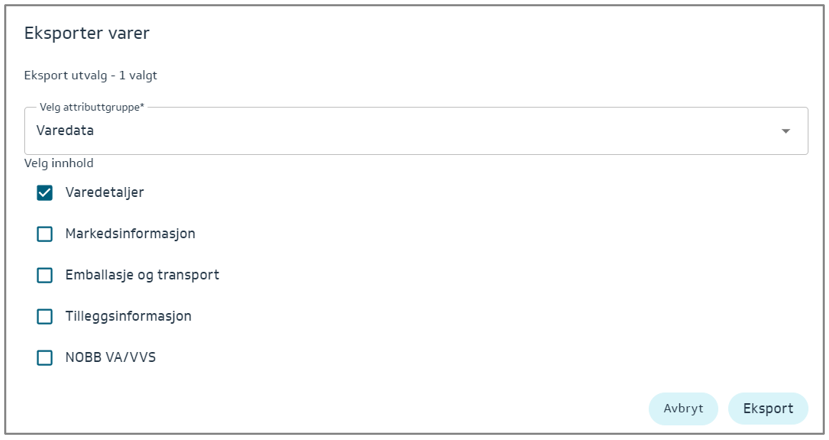
Task: Uncheck the Varedetaljer checkbox
Action: tap(45, 193)
